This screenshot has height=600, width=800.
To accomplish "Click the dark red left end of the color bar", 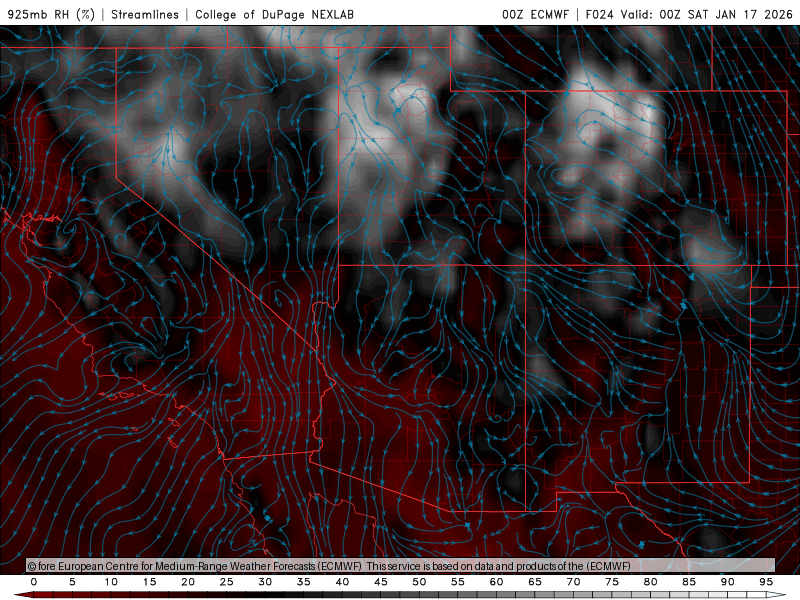I will 23,595.
